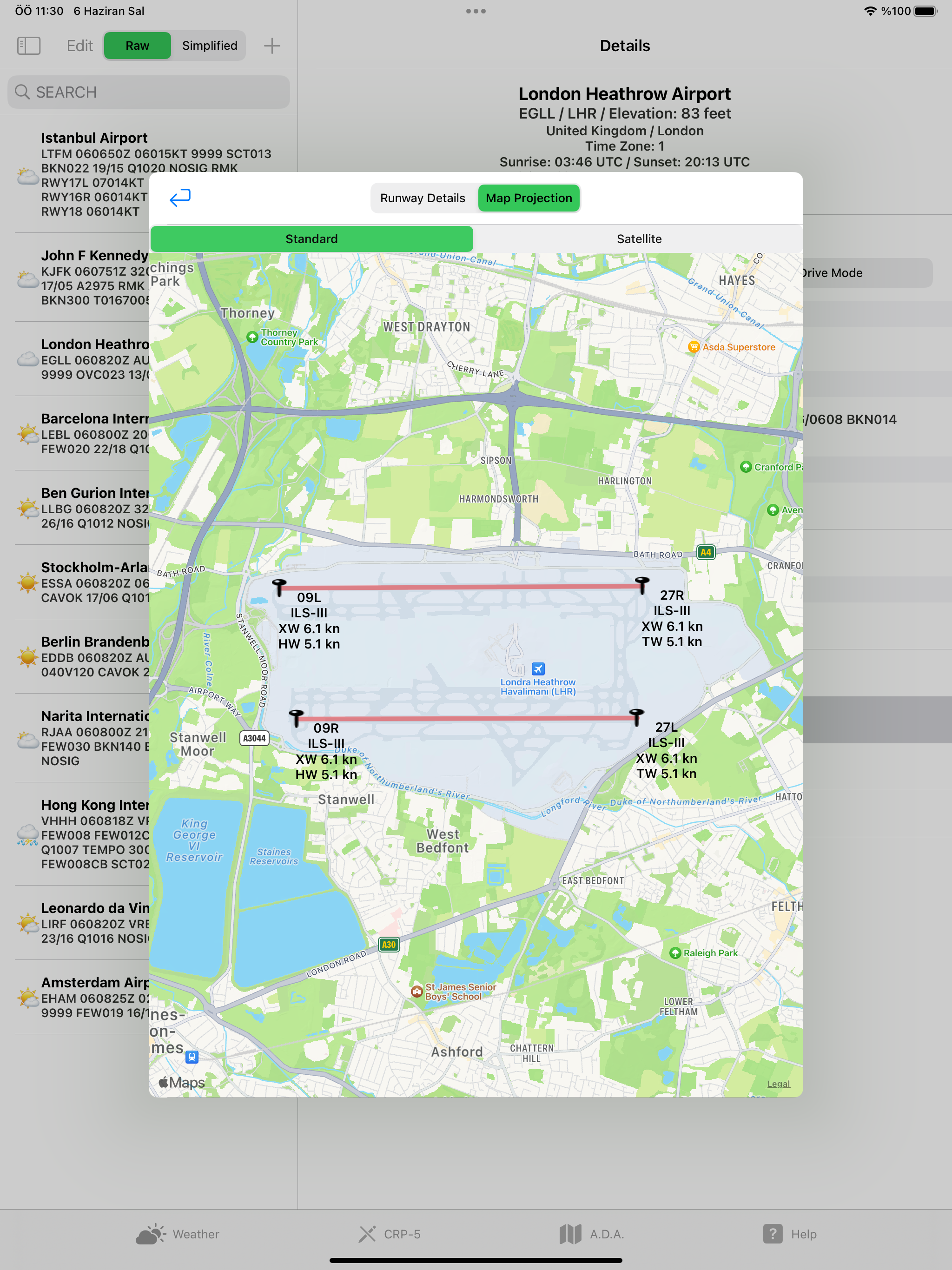Image resolution: width=952 pixels, height=1270 pixels.
Task: Tap the A30 road shield on map
Action: click(389, 945)
